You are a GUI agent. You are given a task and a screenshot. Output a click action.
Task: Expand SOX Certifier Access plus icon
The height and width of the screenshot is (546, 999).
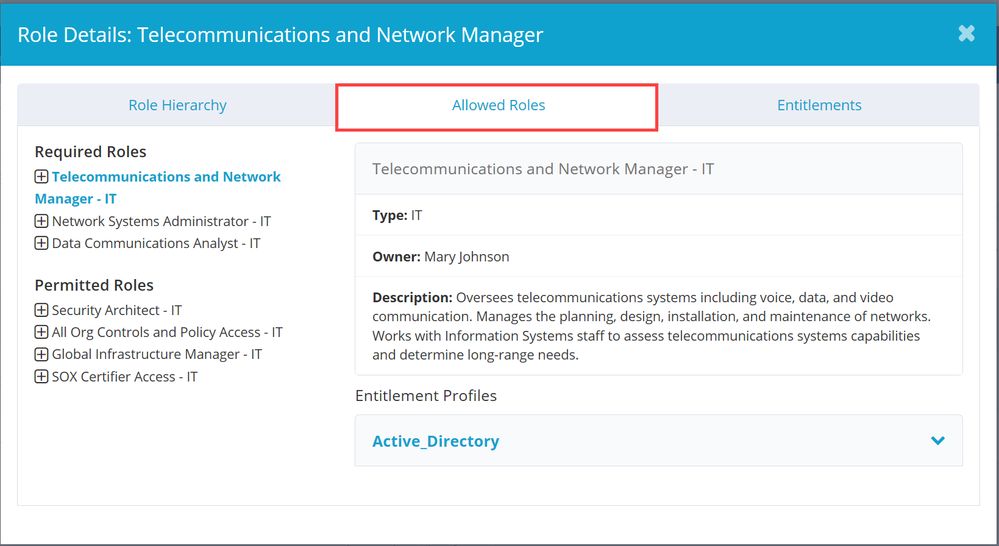click(x=41, y=377)
